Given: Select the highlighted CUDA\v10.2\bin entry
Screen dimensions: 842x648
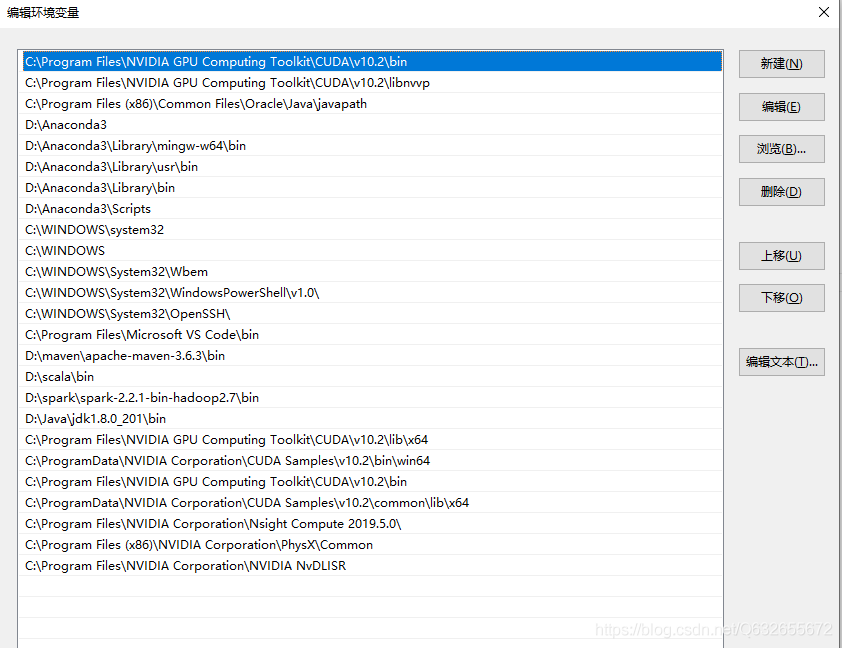Looking at the screenshot, I should 372,62.
